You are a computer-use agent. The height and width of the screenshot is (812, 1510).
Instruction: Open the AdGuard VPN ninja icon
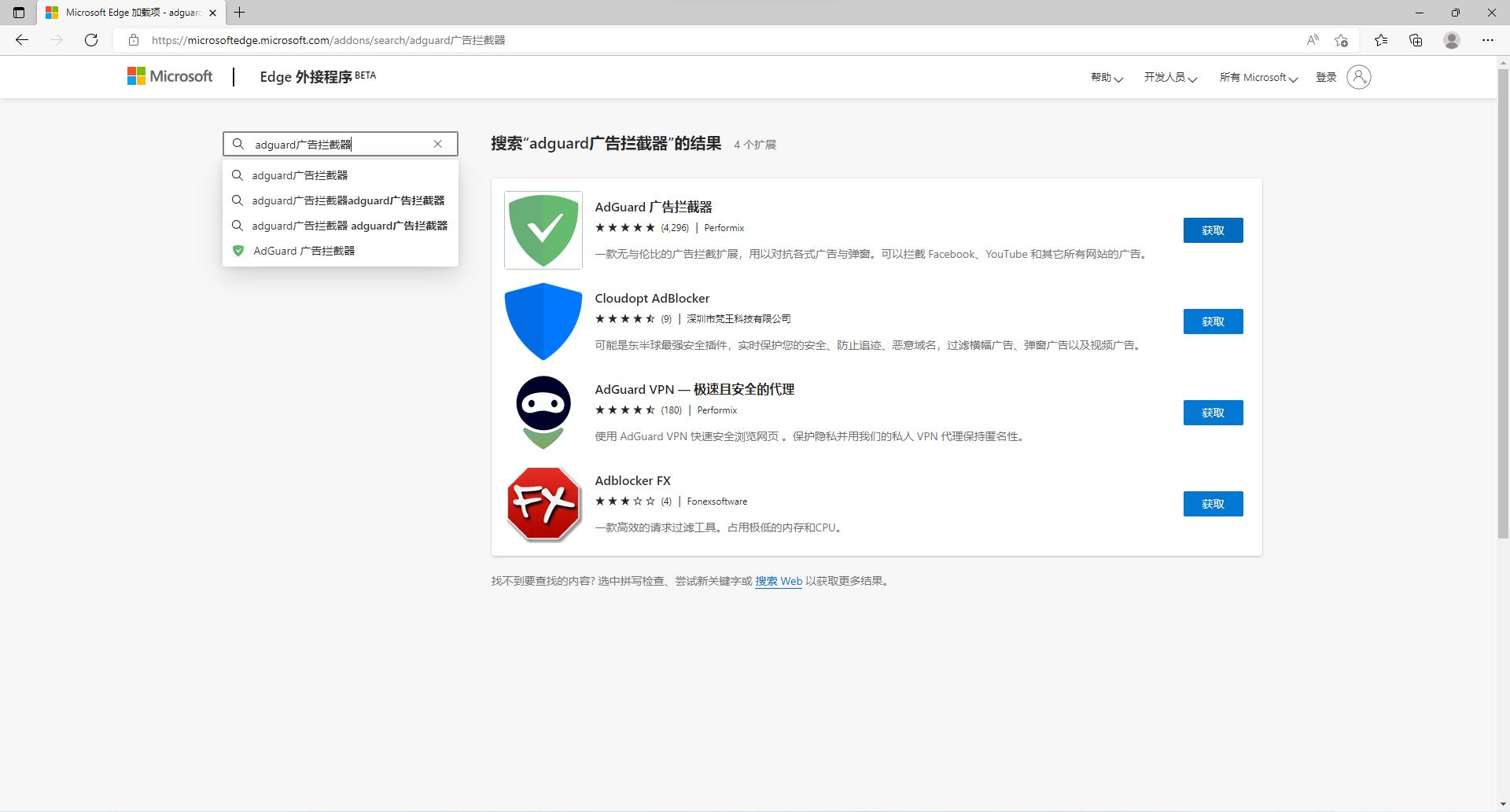[543, 411]
